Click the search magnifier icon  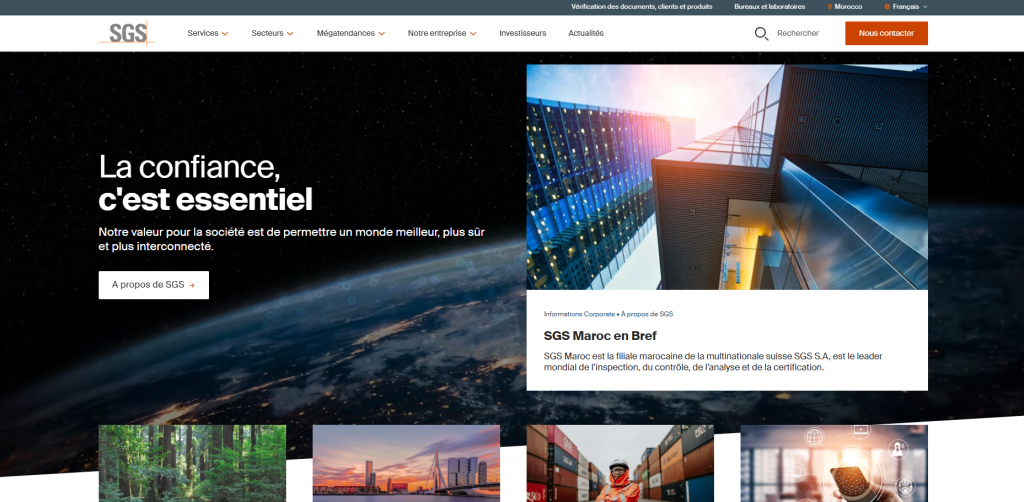click(761, 33)
